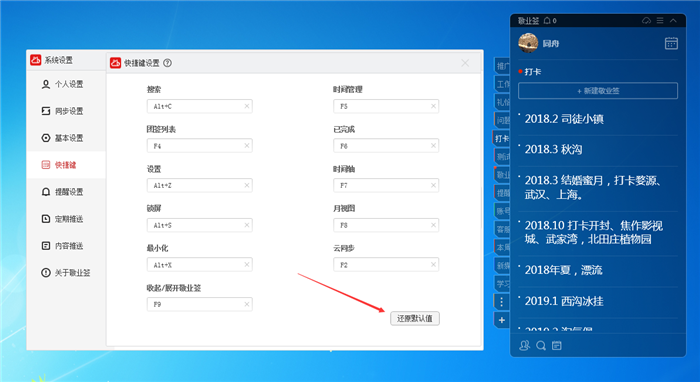Switch to the 本周 category tab
Image resolution: width=700 pixels, height=382 pixels.
tap(502, 247)
